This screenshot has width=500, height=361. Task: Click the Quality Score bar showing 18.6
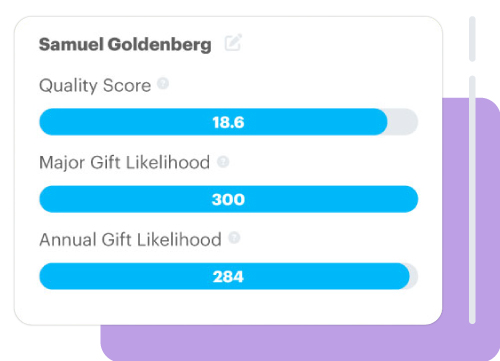click(x=228, y=122)
